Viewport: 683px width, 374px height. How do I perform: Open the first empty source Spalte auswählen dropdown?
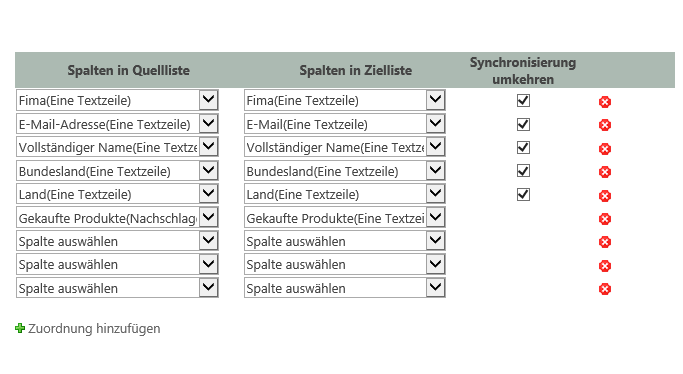click(x=117, y=241)
